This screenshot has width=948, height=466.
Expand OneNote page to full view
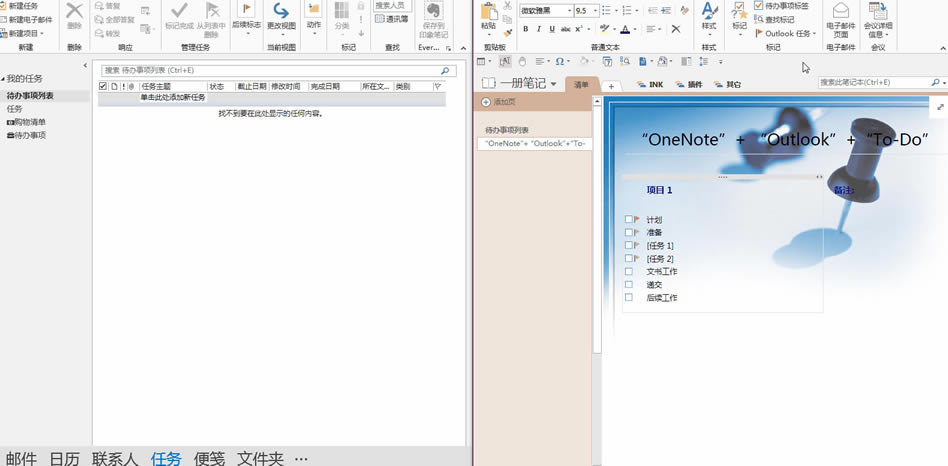coord(940,107)
